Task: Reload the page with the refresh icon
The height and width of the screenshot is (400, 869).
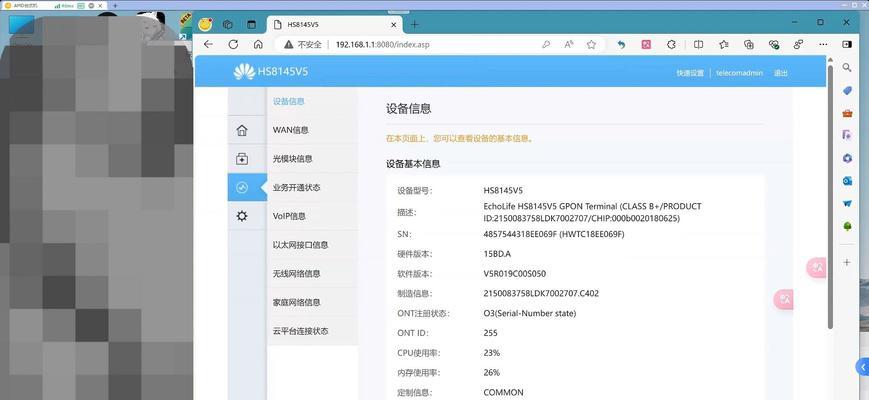Action: [233, 45]
